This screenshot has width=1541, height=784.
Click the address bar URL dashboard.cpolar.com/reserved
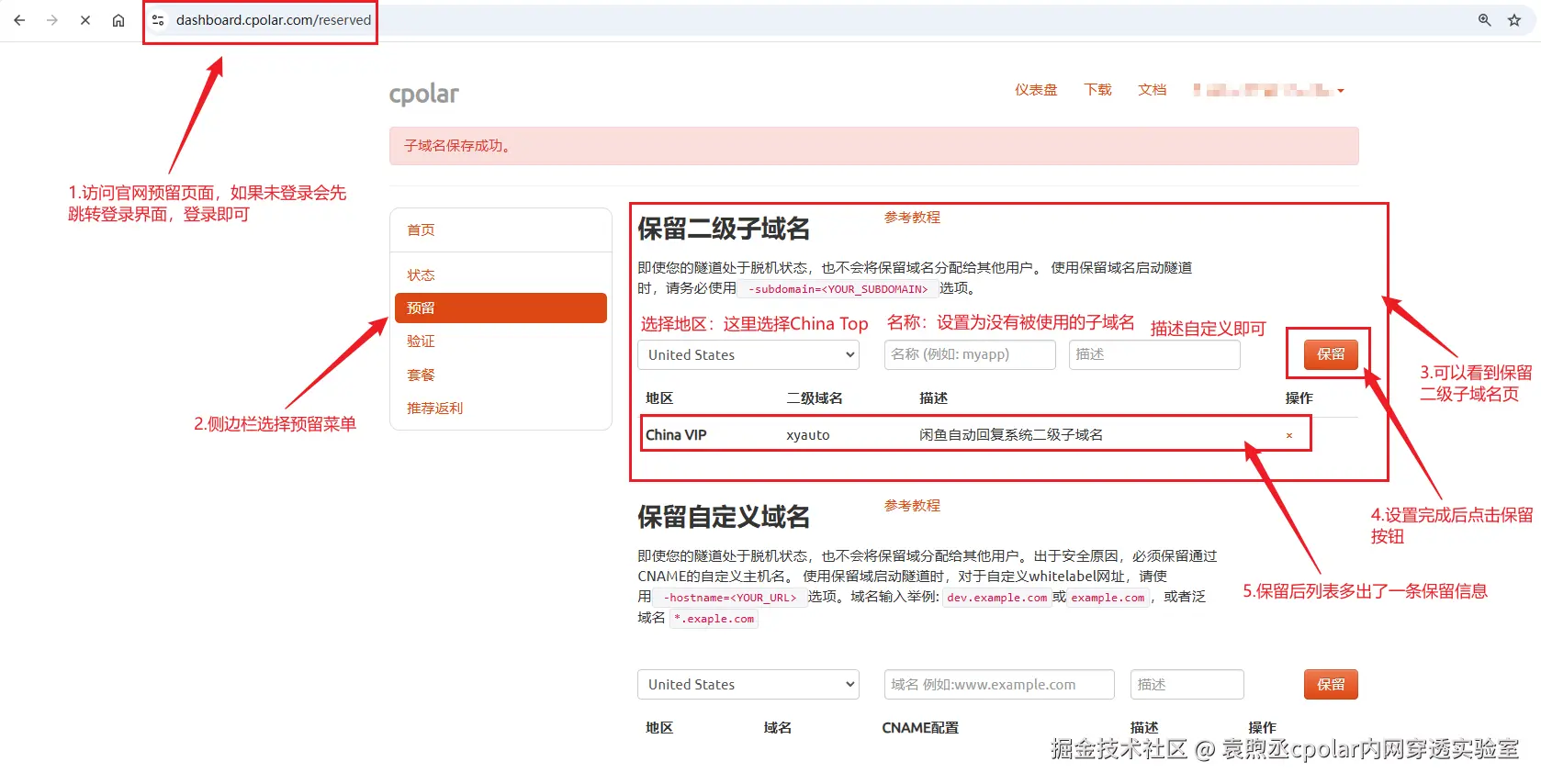(274, 20)
